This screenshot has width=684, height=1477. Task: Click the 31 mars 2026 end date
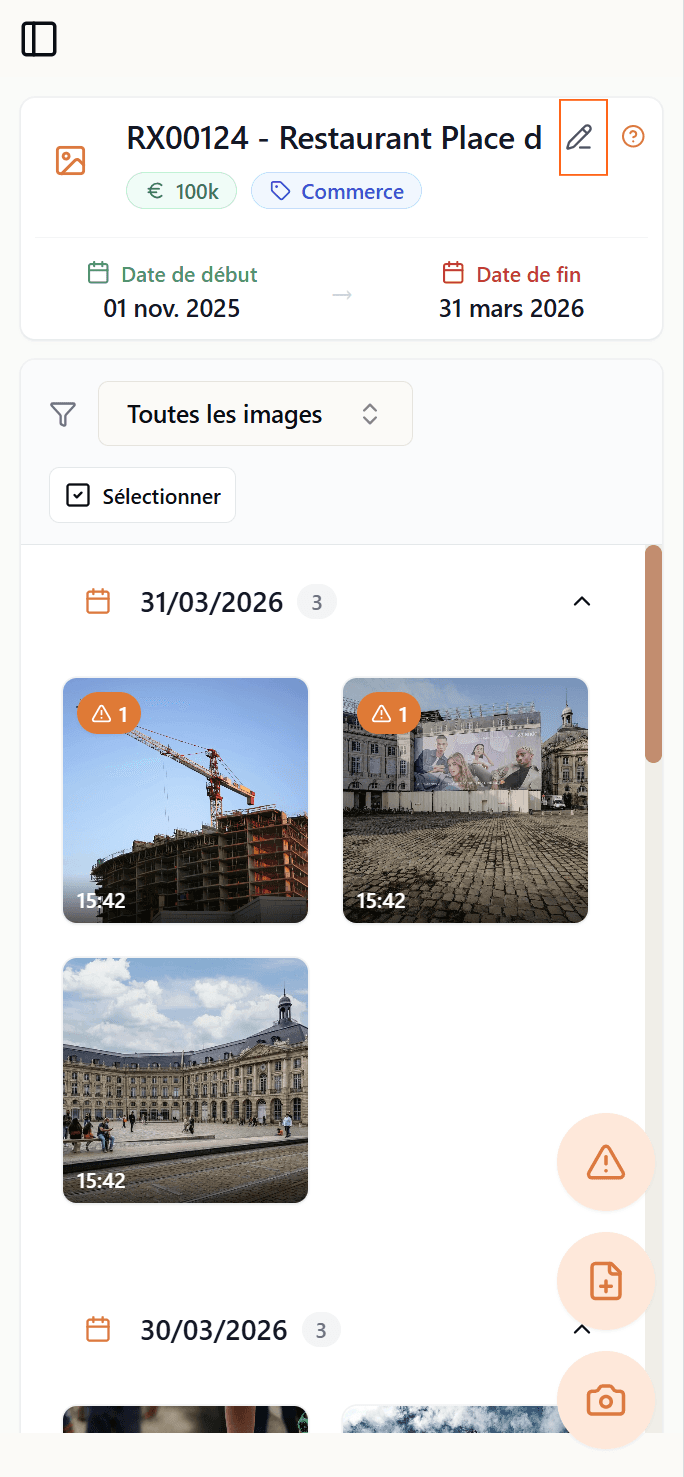point(511,308)
